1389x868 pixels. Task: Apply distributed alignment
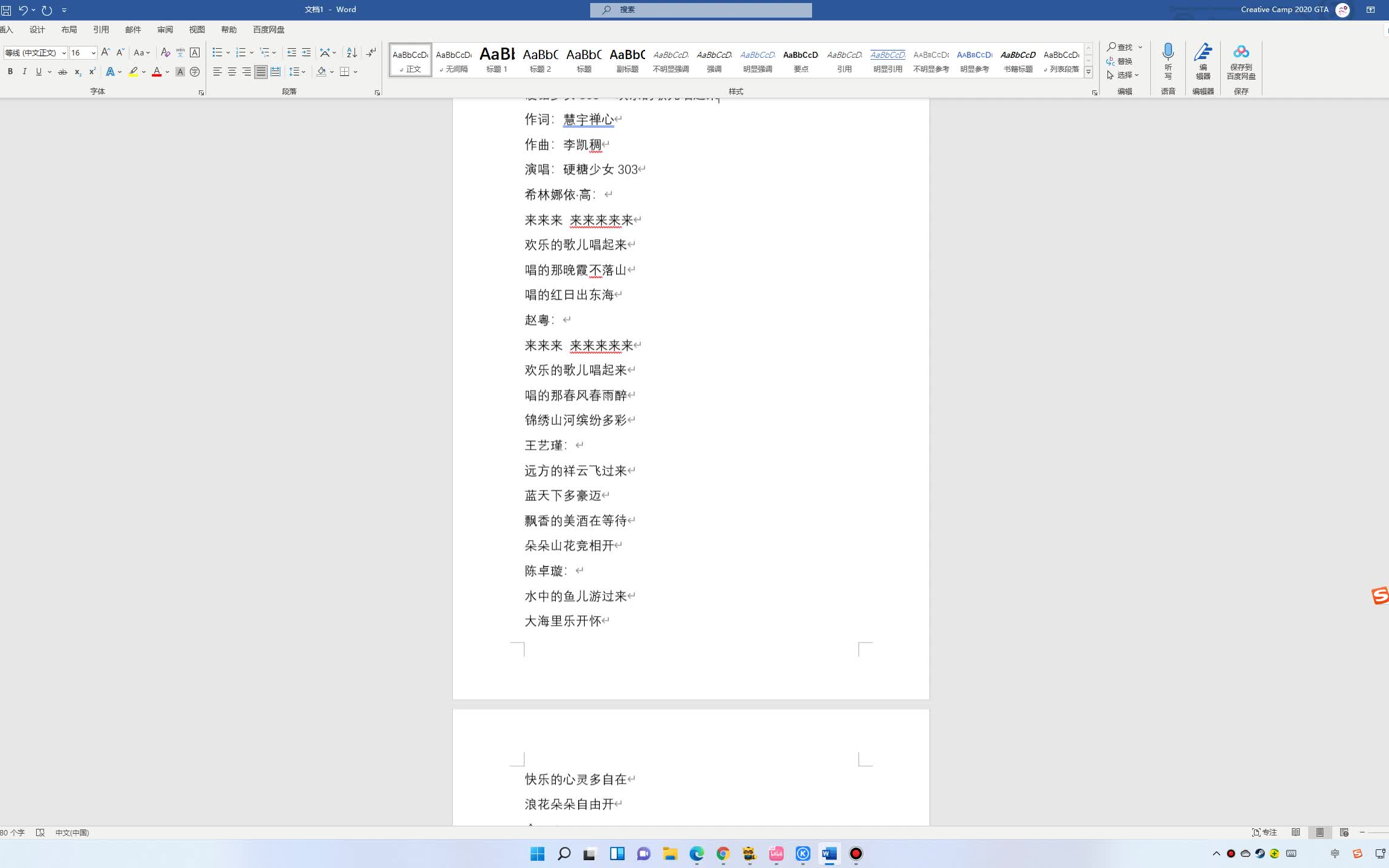click(x=276, y=72)
